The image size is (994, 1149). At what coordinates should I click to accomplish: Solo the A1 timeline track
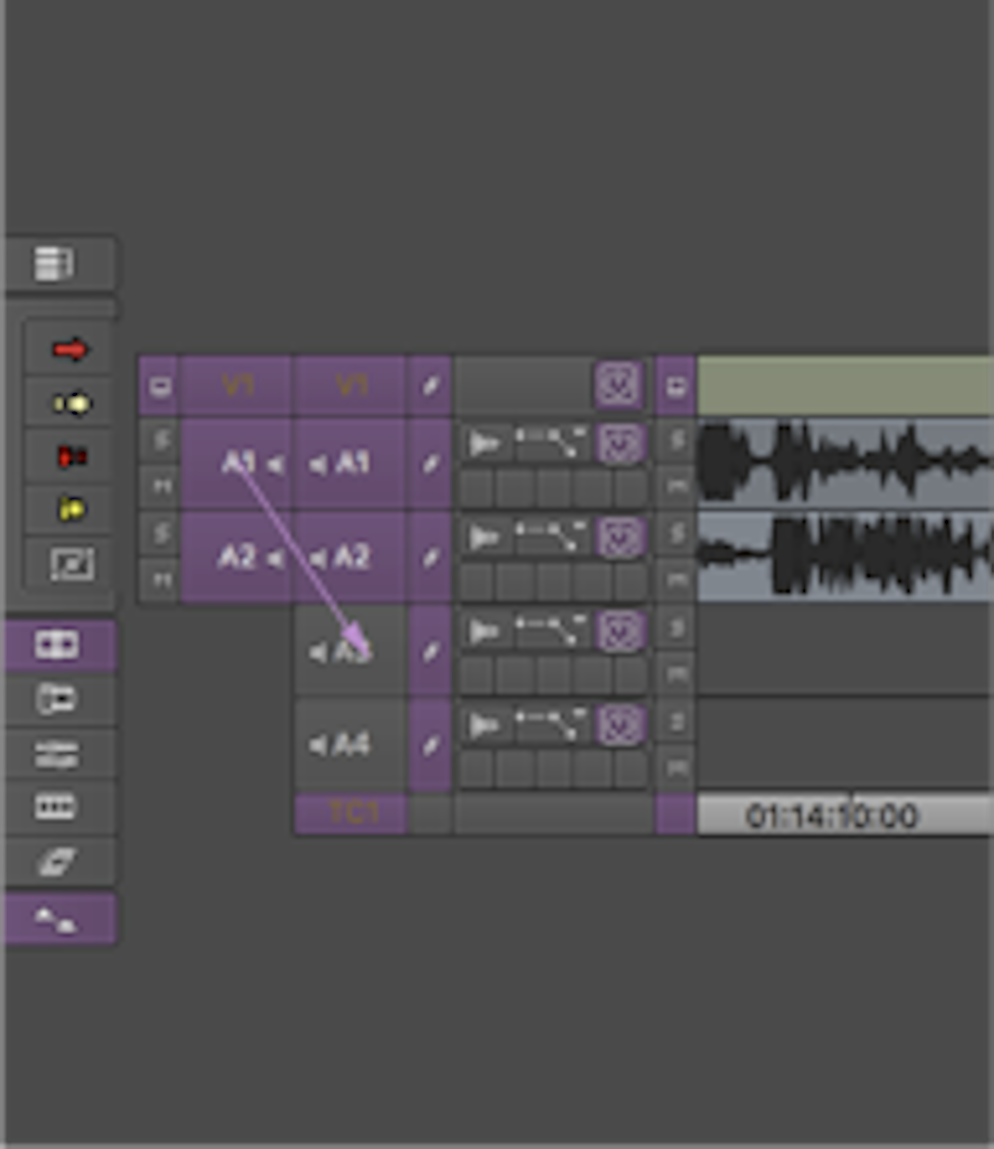(x=677, y=439)
